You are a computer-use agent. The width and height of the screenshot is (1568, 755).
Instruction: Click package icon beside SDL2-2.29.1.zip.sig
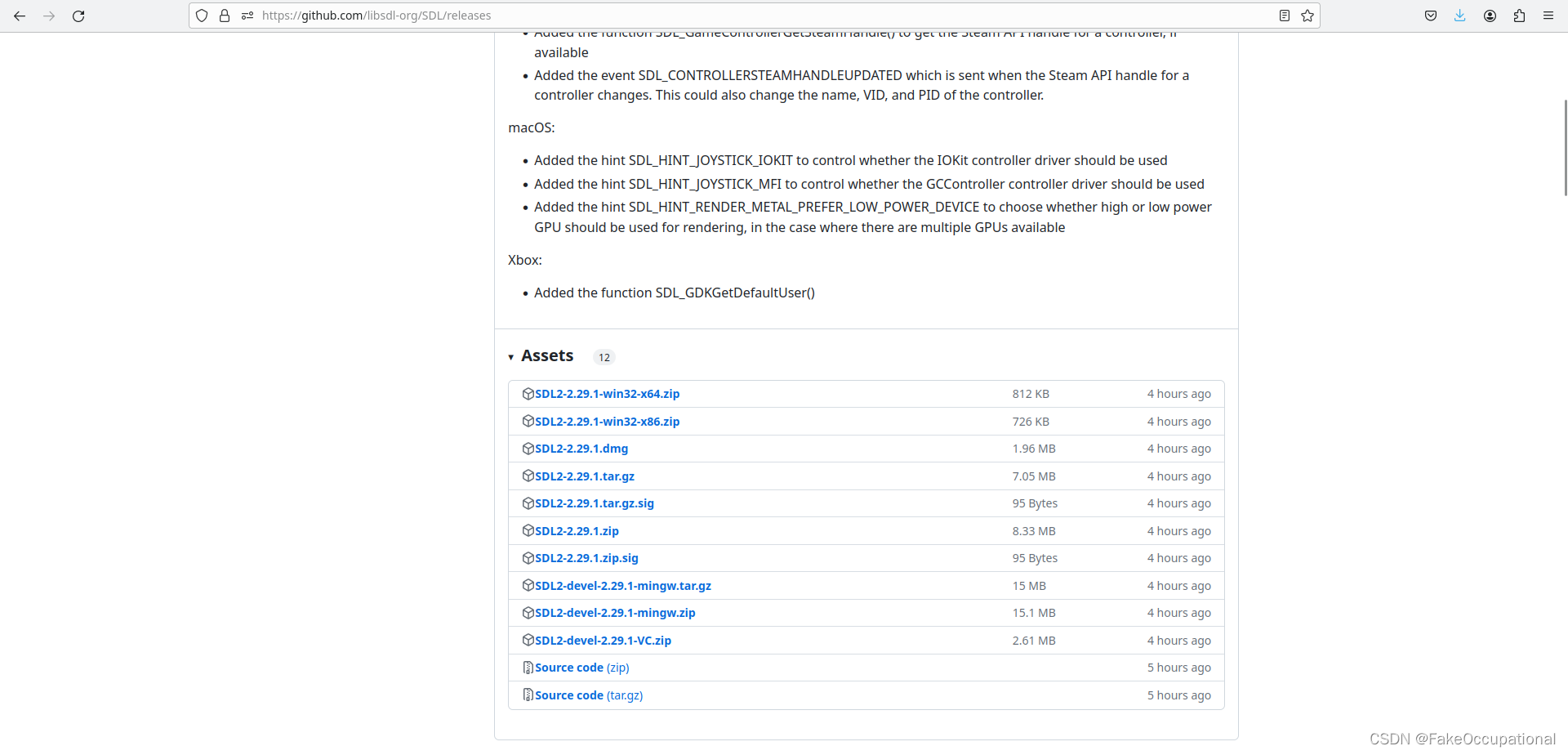[528, 558]
